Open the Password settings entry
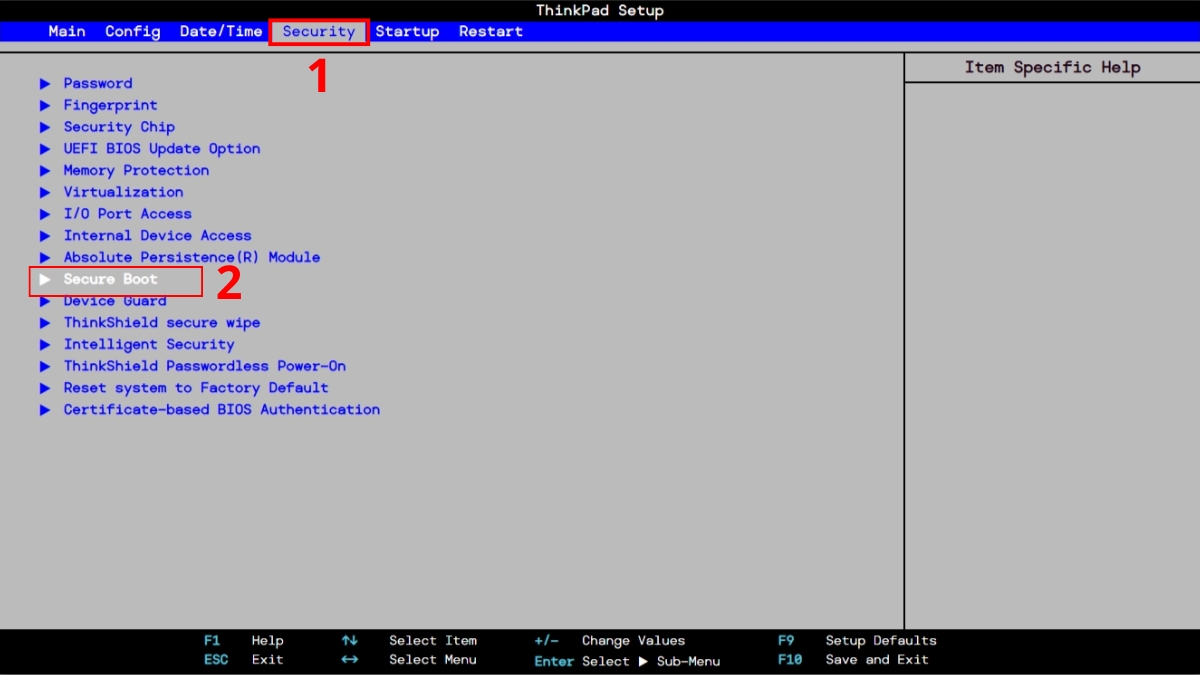Image resolution: width=1200 pixels, height=675 pixels. coord(98,83)
